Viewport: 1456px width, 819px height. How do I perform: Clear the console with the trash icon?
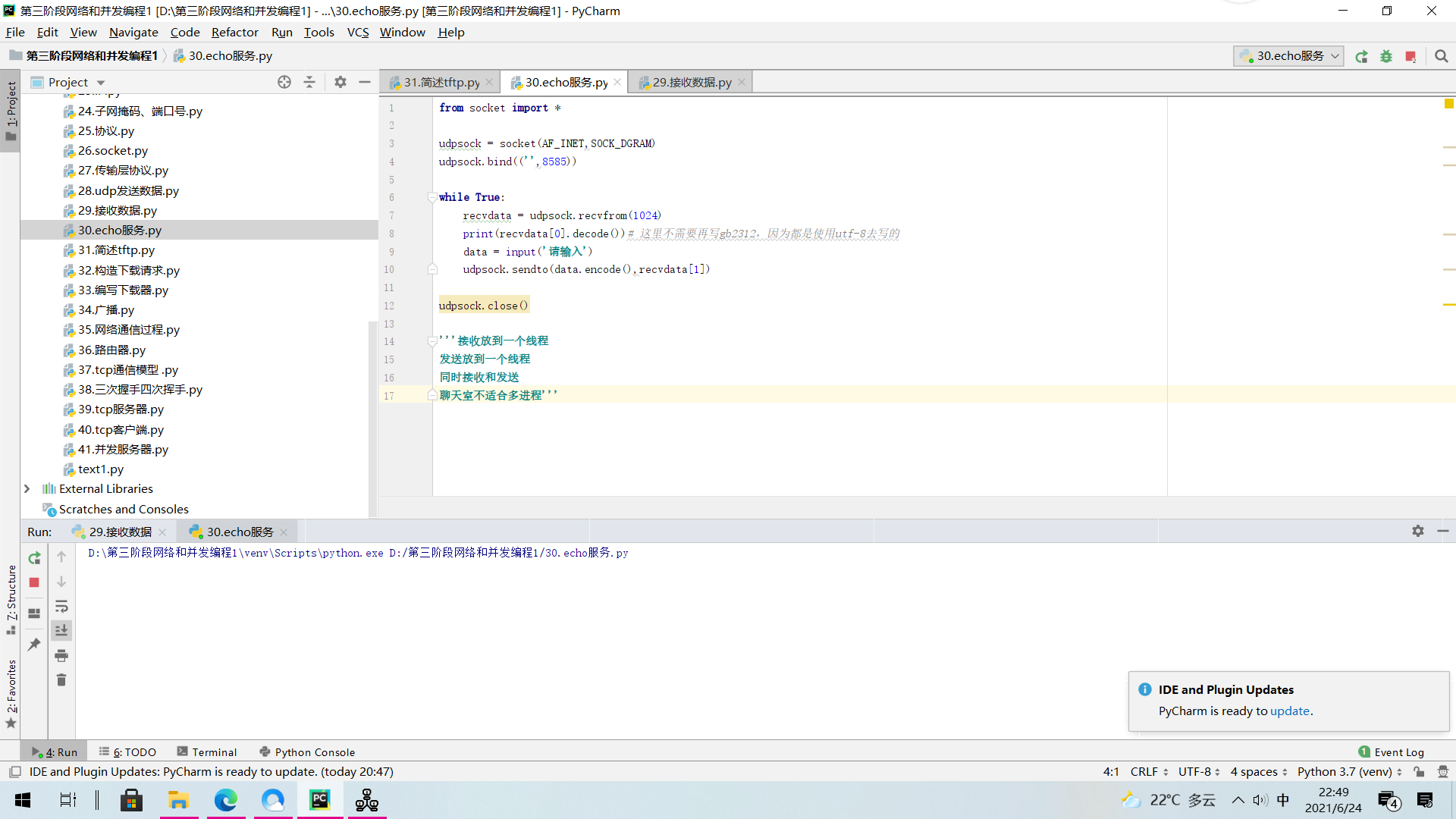click(x=61, y=680)
